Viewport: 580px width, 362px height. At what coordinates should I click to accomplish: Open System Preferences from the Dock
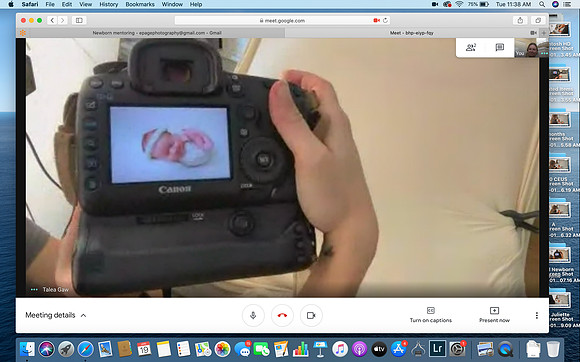(x=458, y=349)
